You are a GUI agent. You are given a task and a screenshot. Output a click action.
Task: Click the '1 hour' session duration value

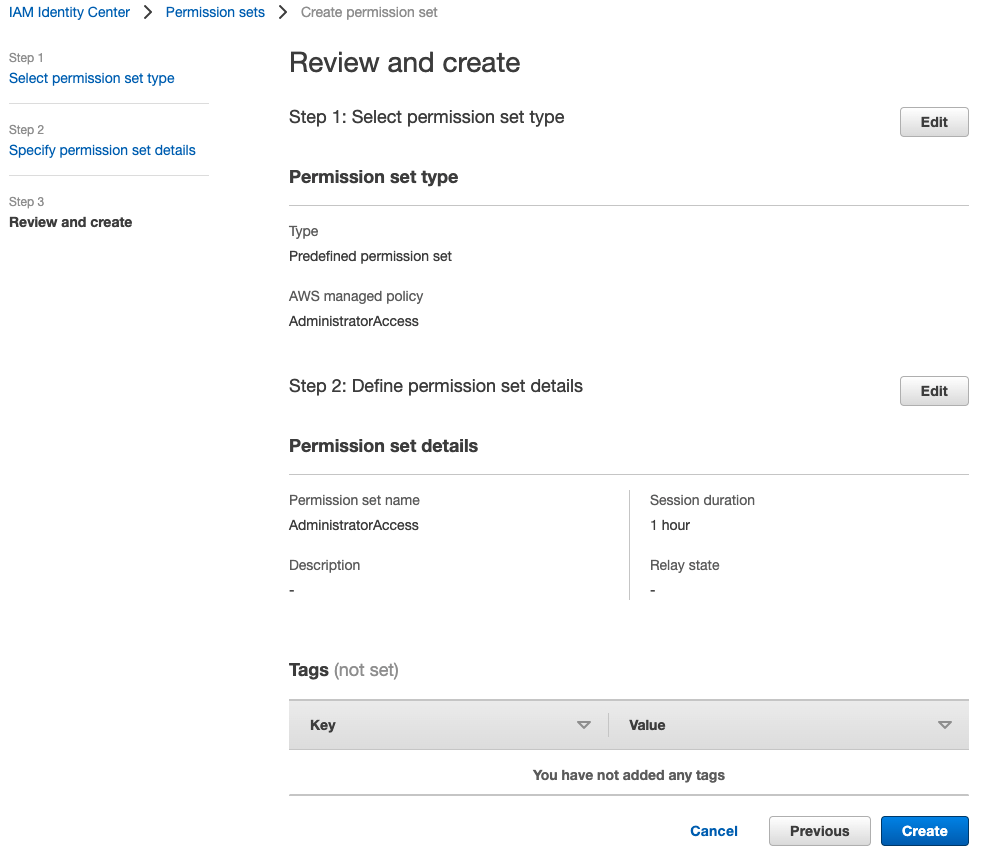point(669,525)
